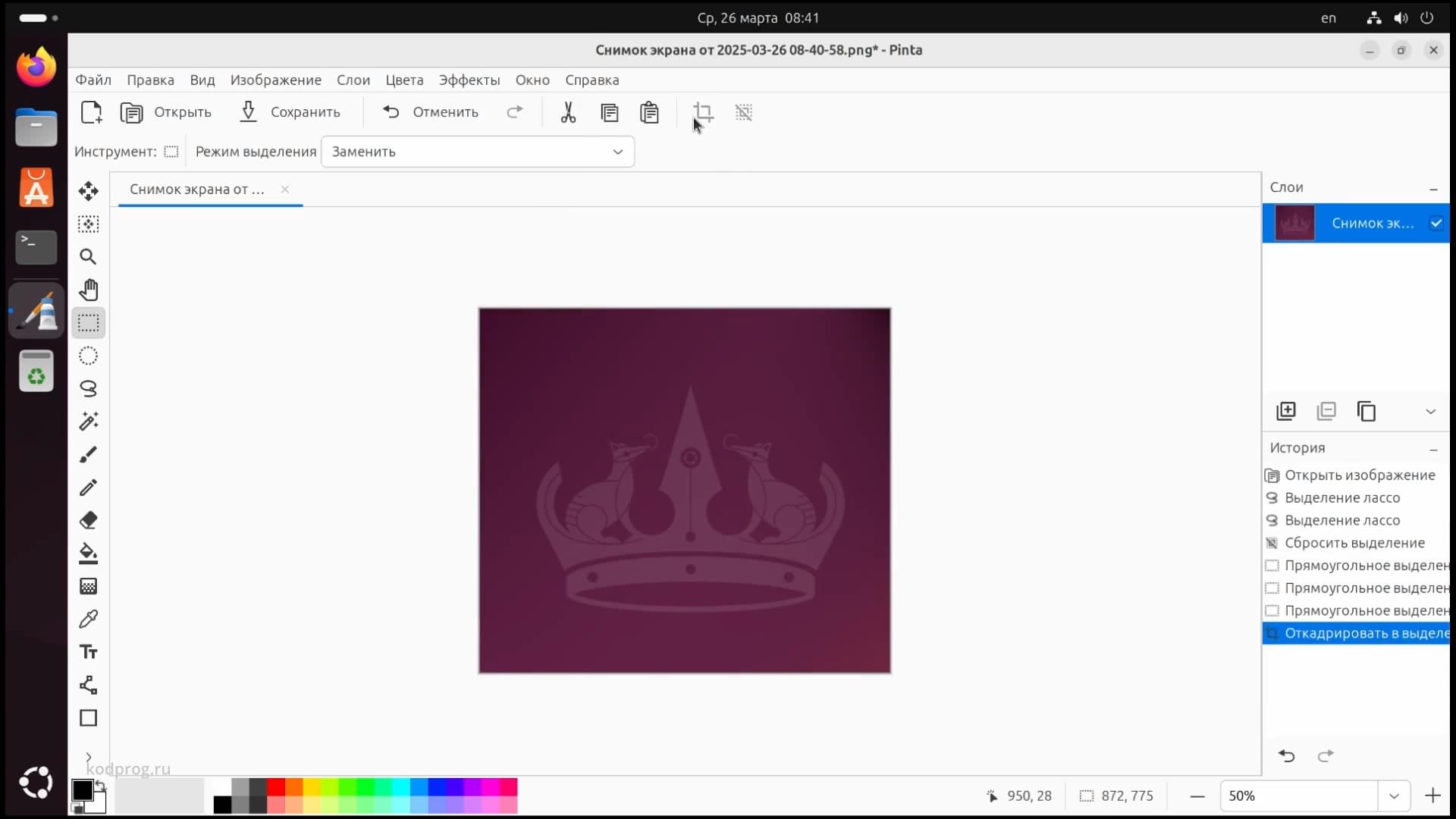Expand the hidden tools chevron in toolbox
Screen dimensions: 1456x819
88,757
